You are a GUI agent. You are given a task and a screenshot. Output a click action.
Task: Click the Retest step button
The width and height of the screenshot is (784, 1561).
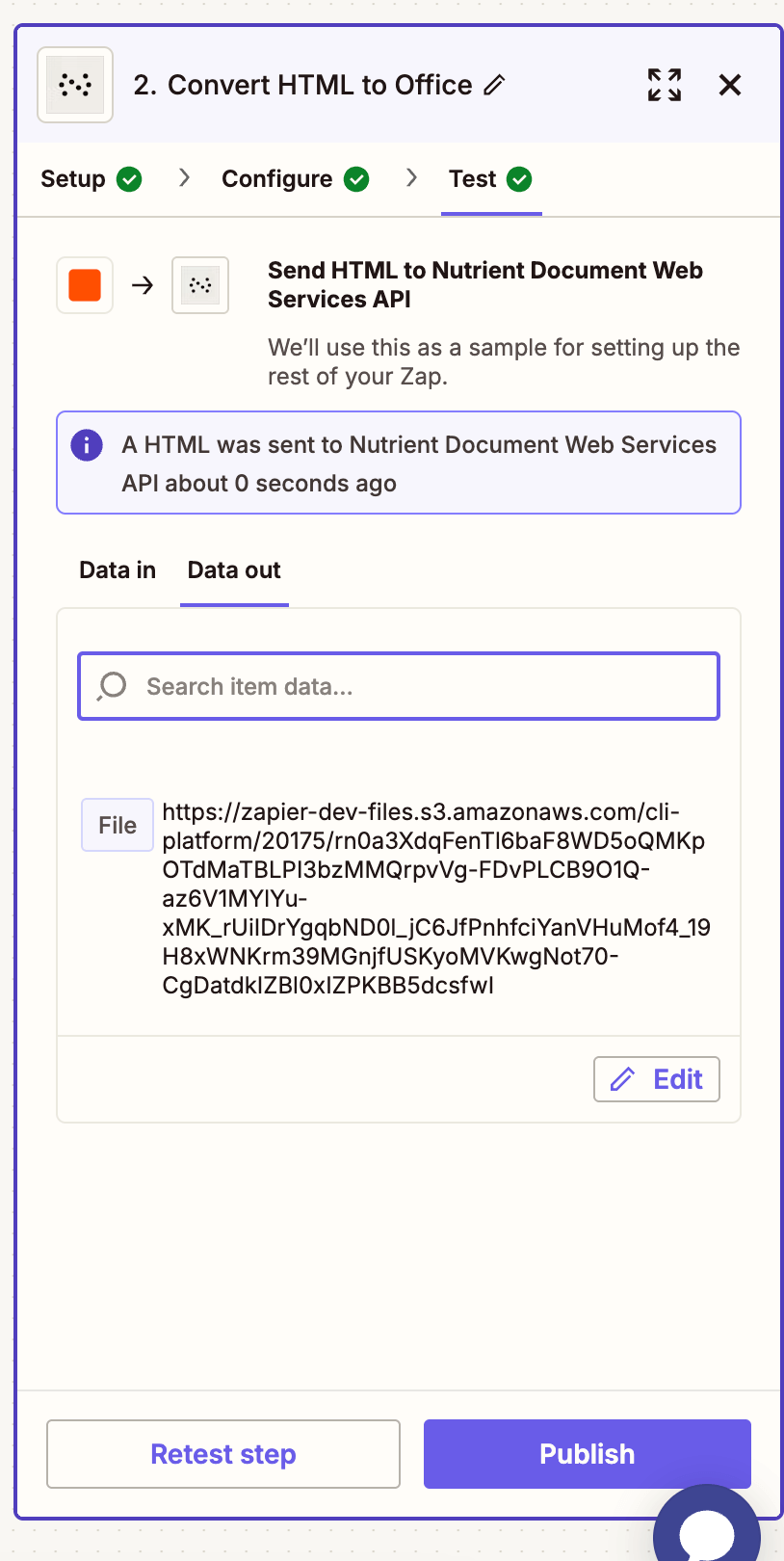(223, 1453)
